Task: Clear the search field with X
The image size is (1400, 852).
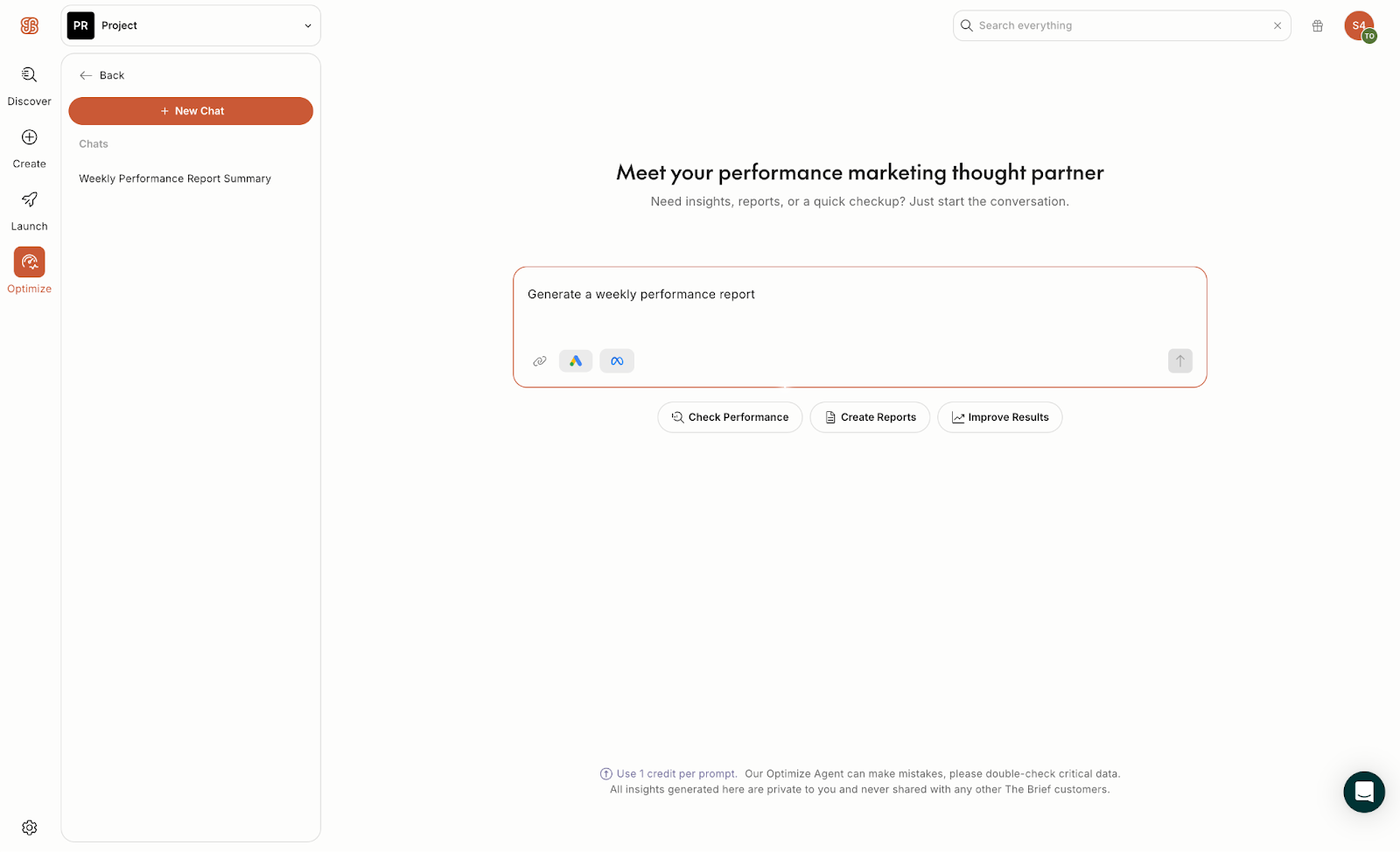Action: coord(1277,26)
